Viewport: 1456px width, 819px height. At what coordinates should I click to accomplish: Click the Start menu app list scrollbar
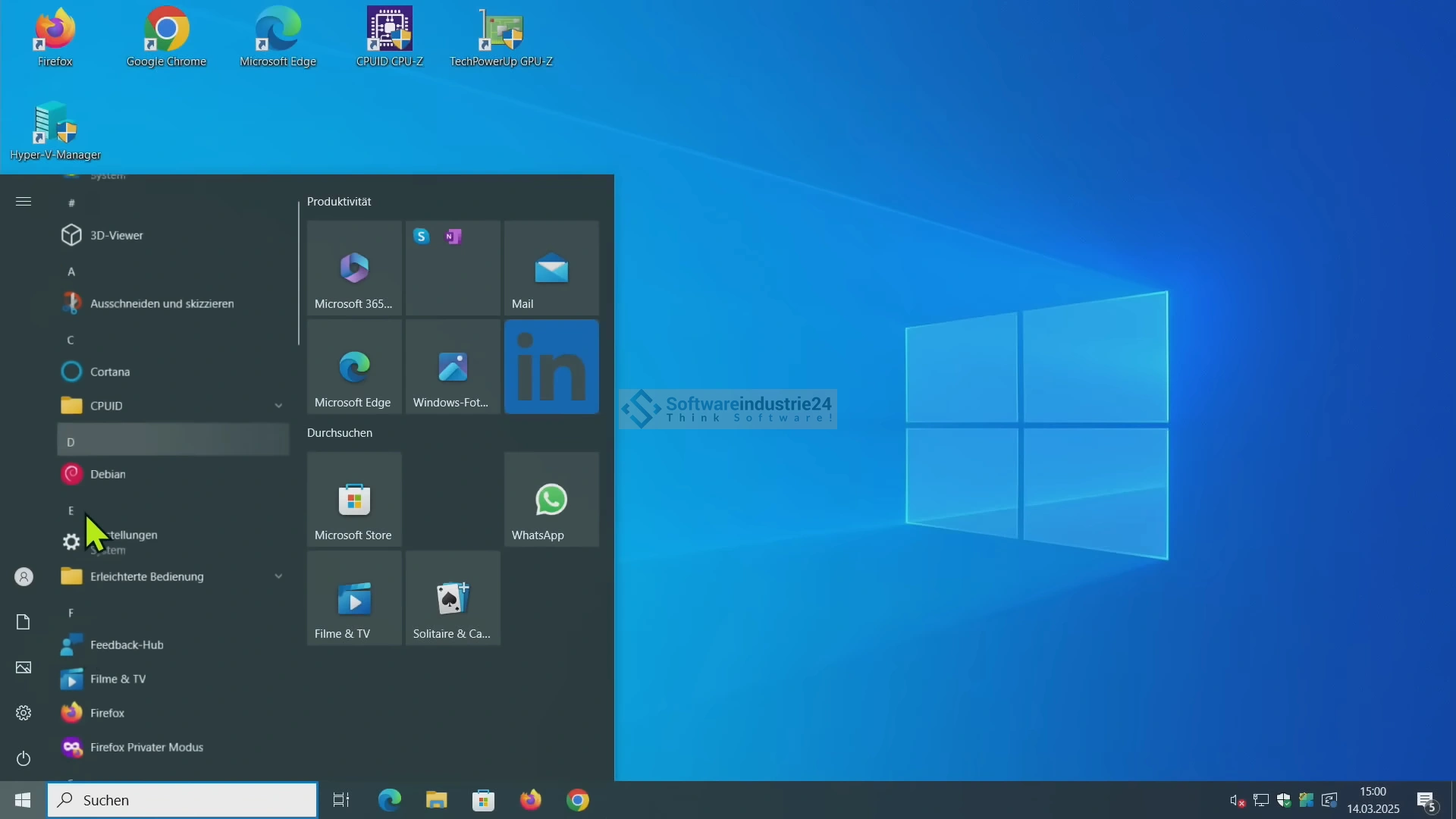point(299,273)
